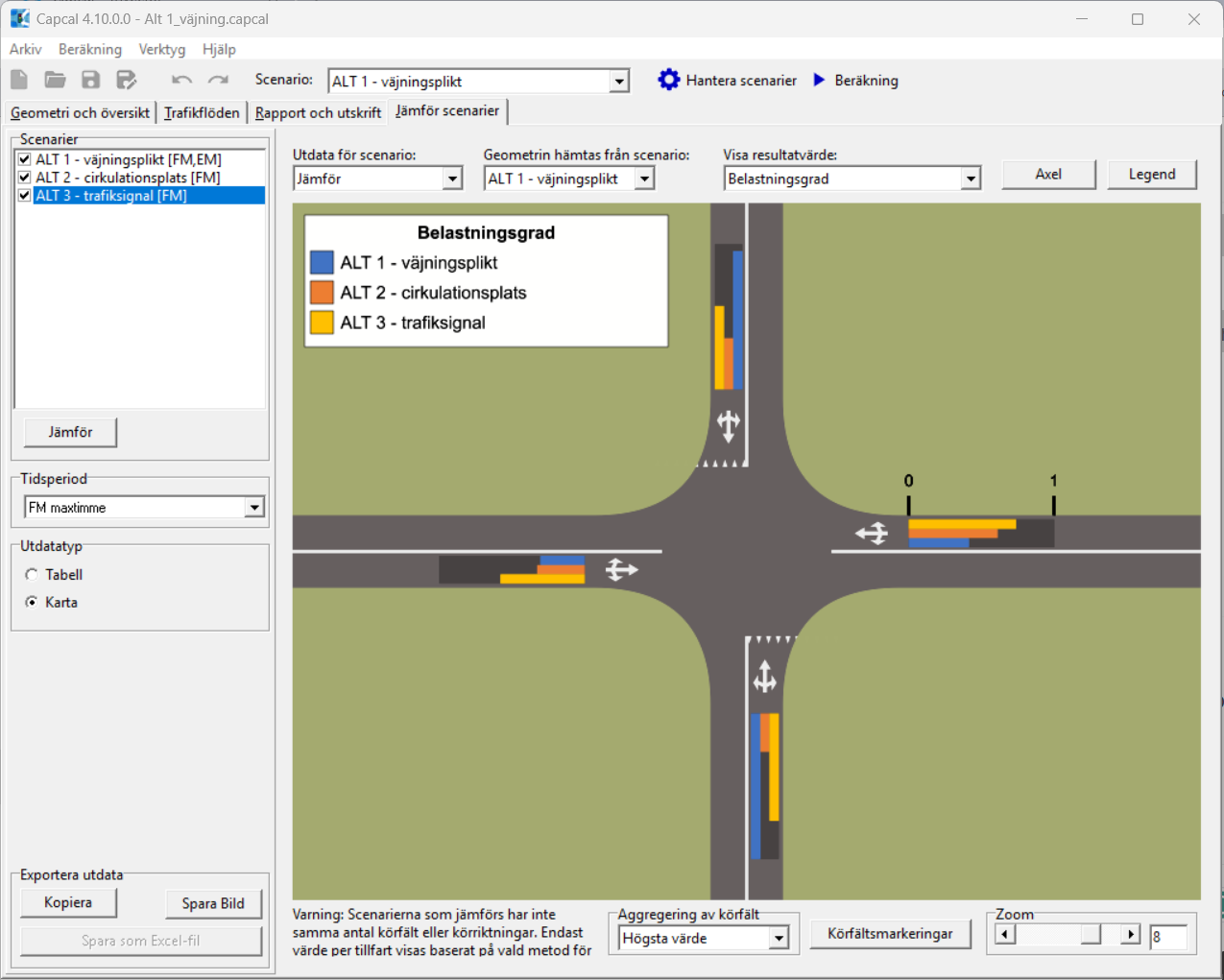Toggle ALT 1 - väjningsplikt checkbox

(x=24, y=159)
